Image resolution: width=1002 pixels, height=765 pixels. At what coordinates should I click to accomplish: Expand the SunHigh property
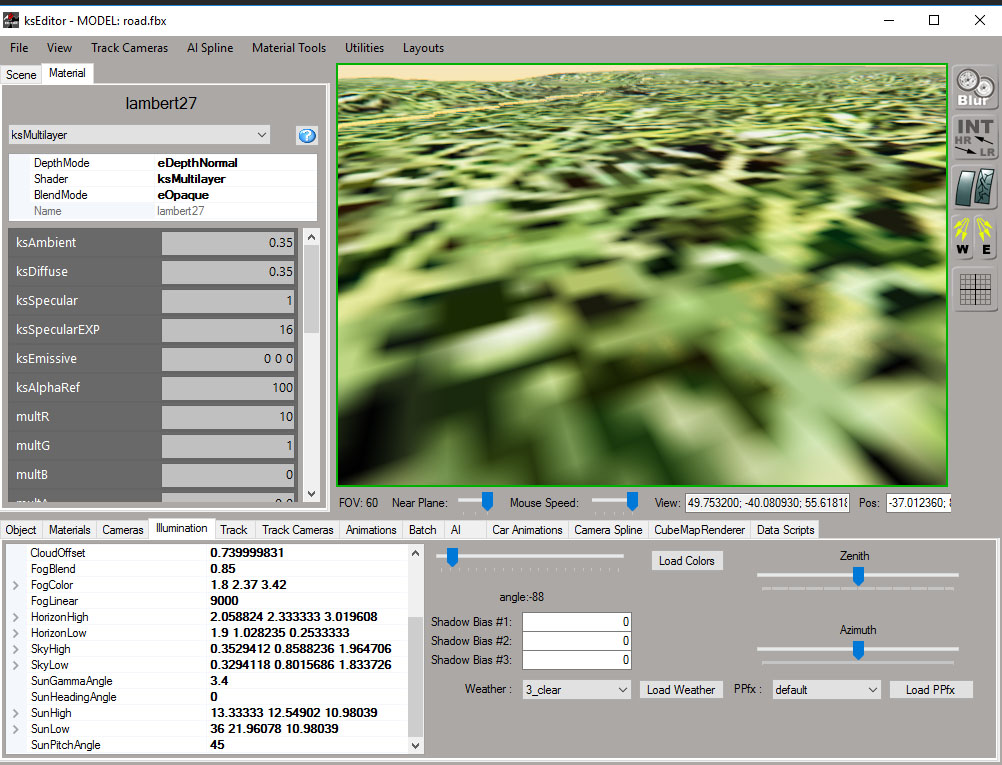coord(16,713)
